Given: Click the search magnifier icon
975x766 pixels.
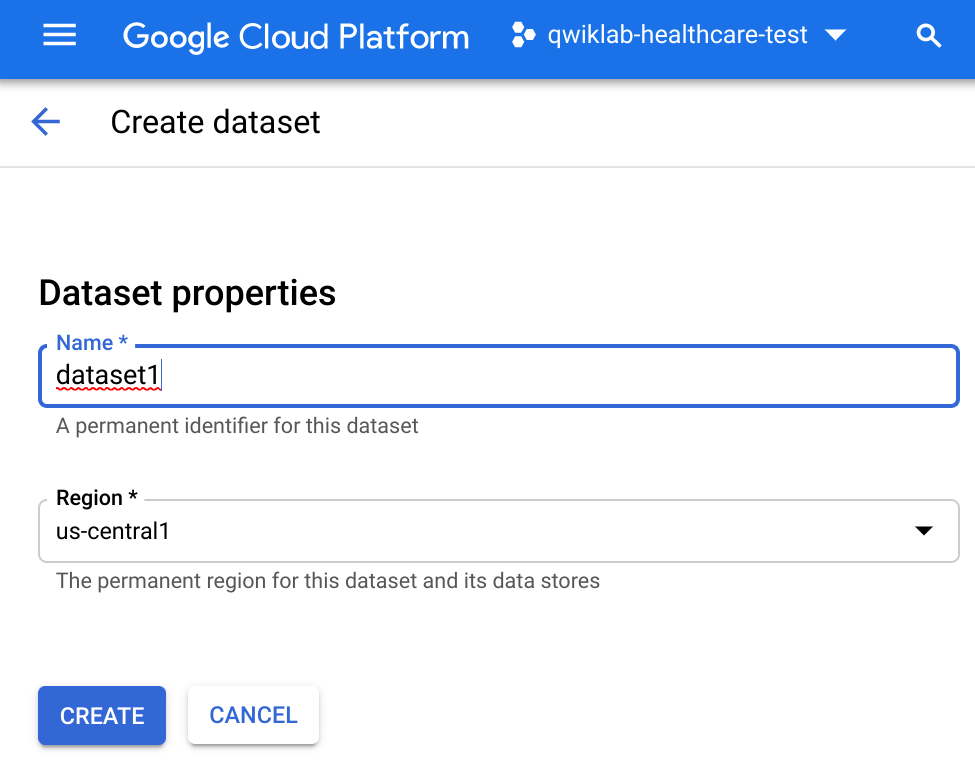Looking at the screenshot, I should (928, 37).
